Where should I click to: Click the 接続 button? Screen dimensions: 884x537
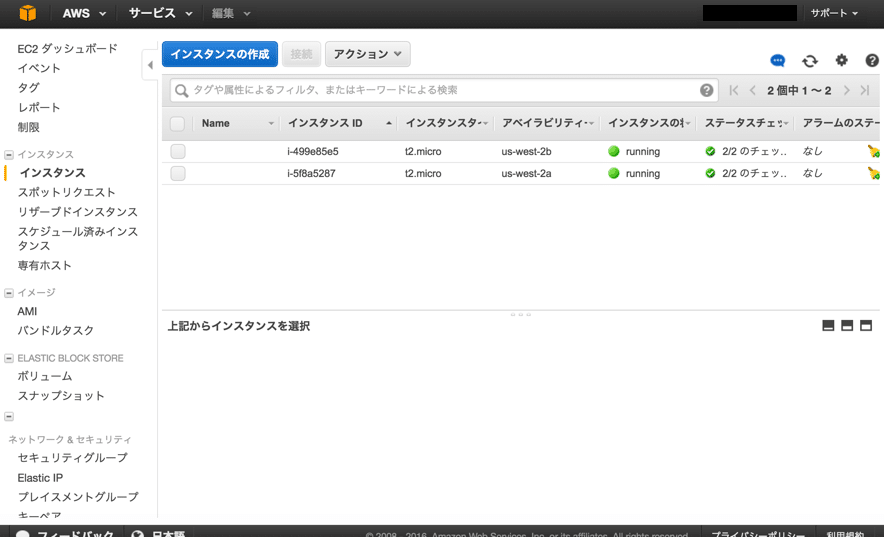pos(302,54)
